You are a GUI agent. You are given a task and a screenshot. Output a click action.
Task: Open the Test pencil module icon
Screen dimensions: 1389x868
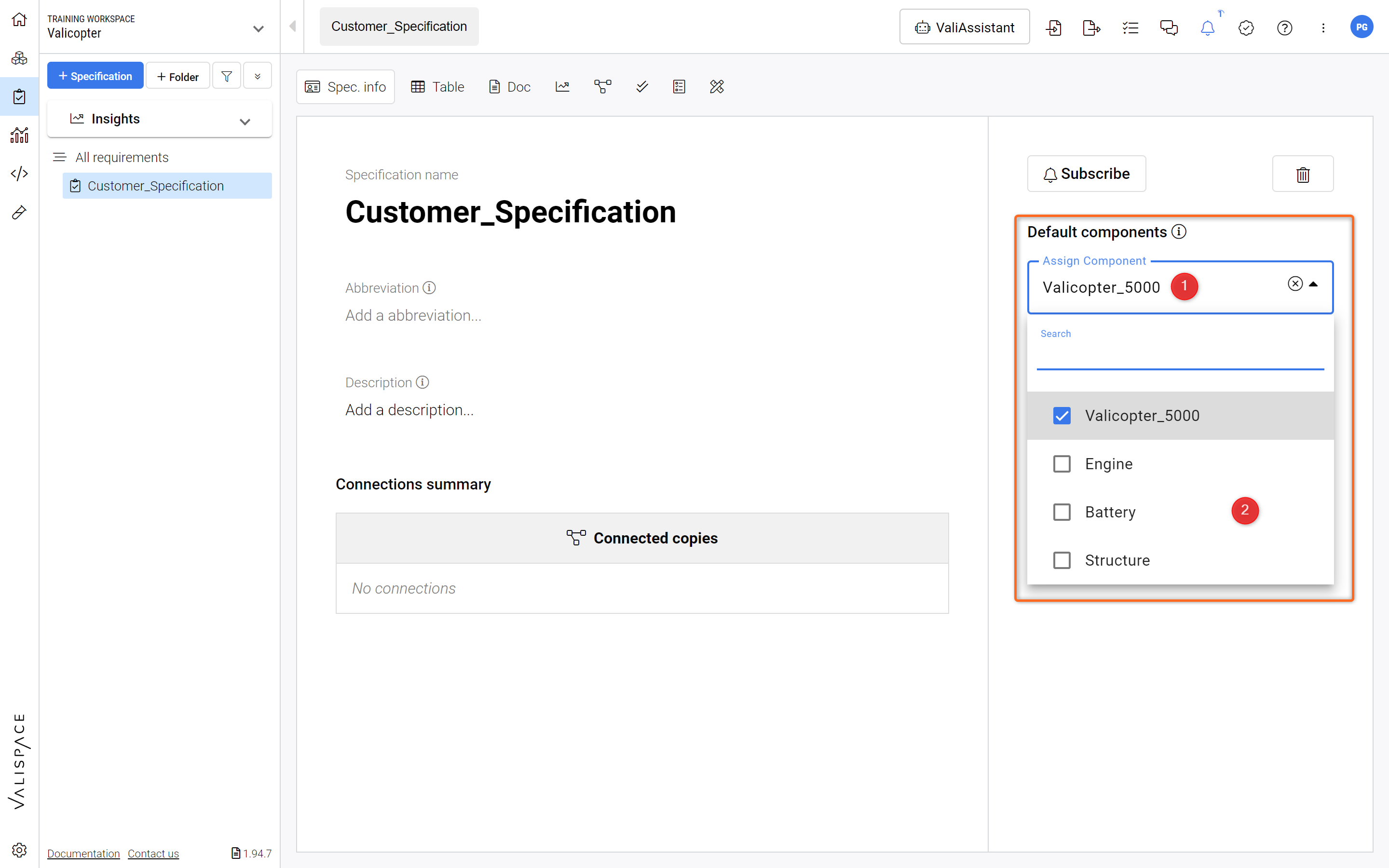[19, 212]
